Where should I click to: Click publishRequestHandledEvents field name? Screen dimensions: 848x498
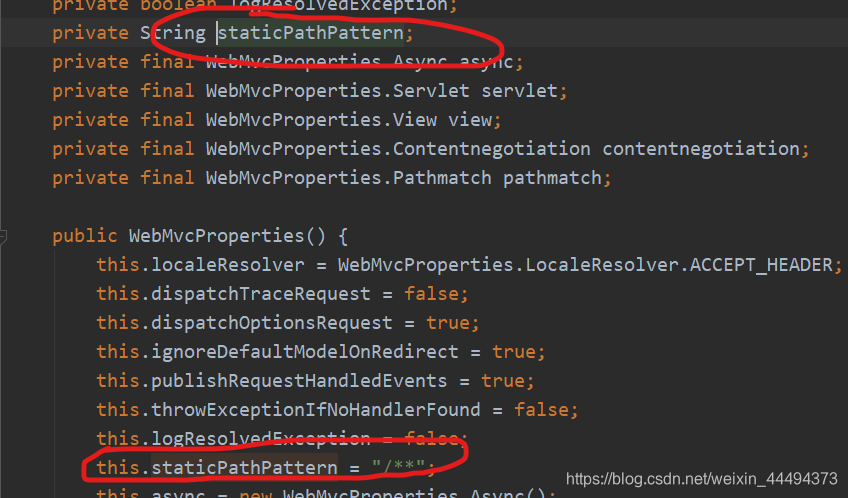(299, 381)
